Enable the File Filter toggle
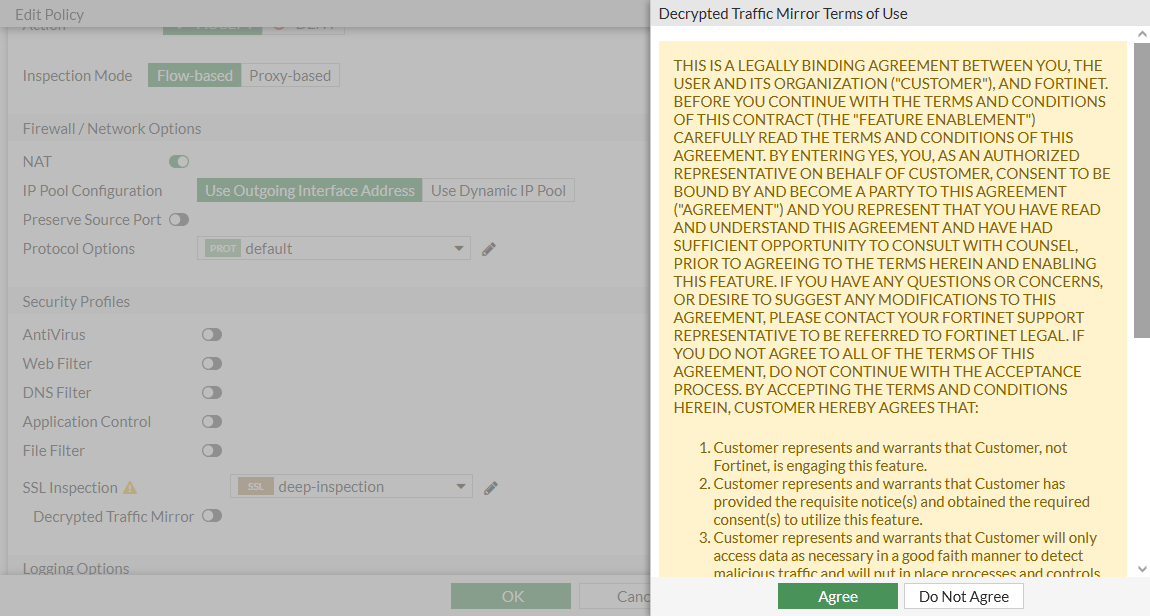 [x=211, y=451]
